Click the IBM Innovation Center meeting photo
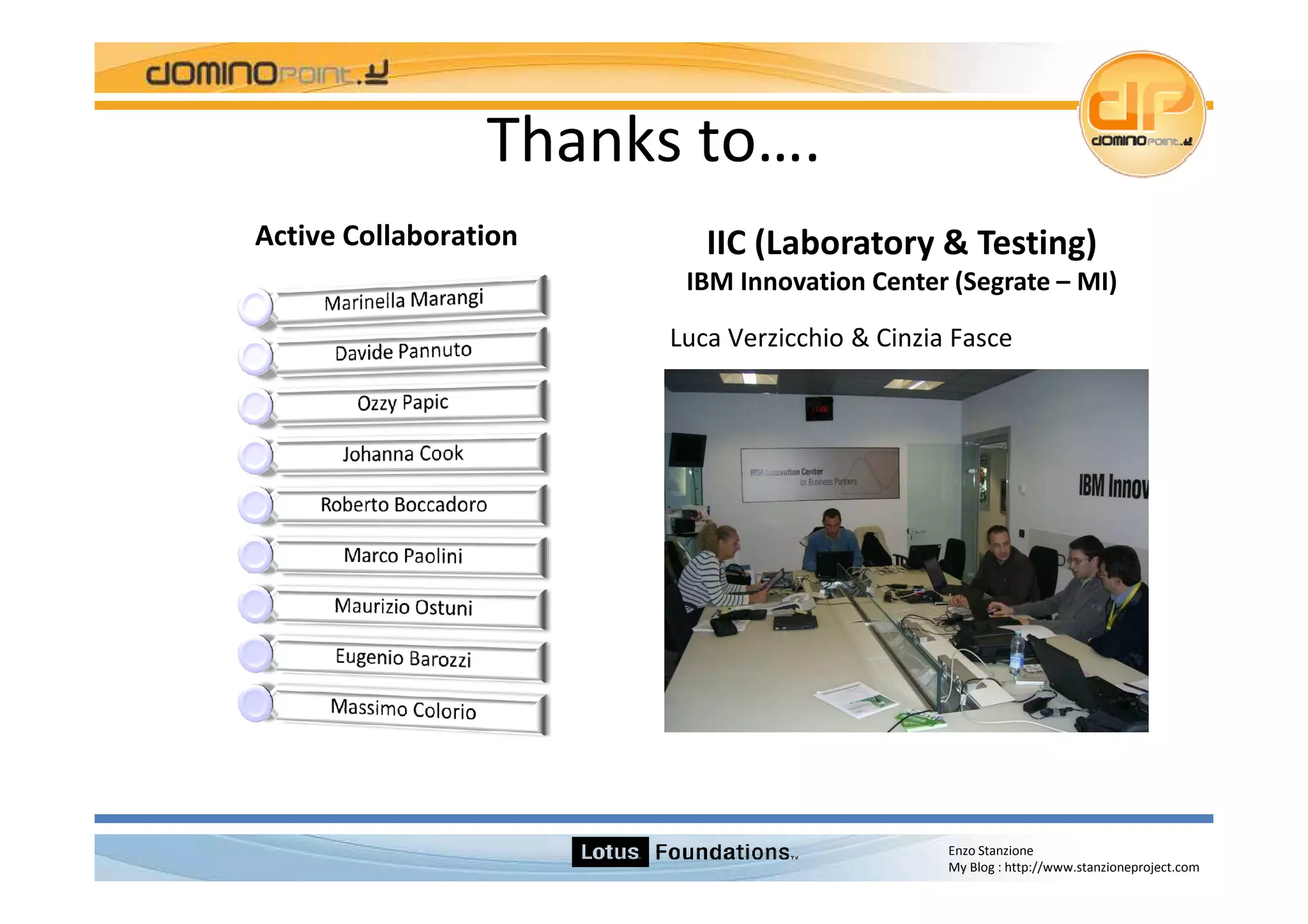 point(906,550)
